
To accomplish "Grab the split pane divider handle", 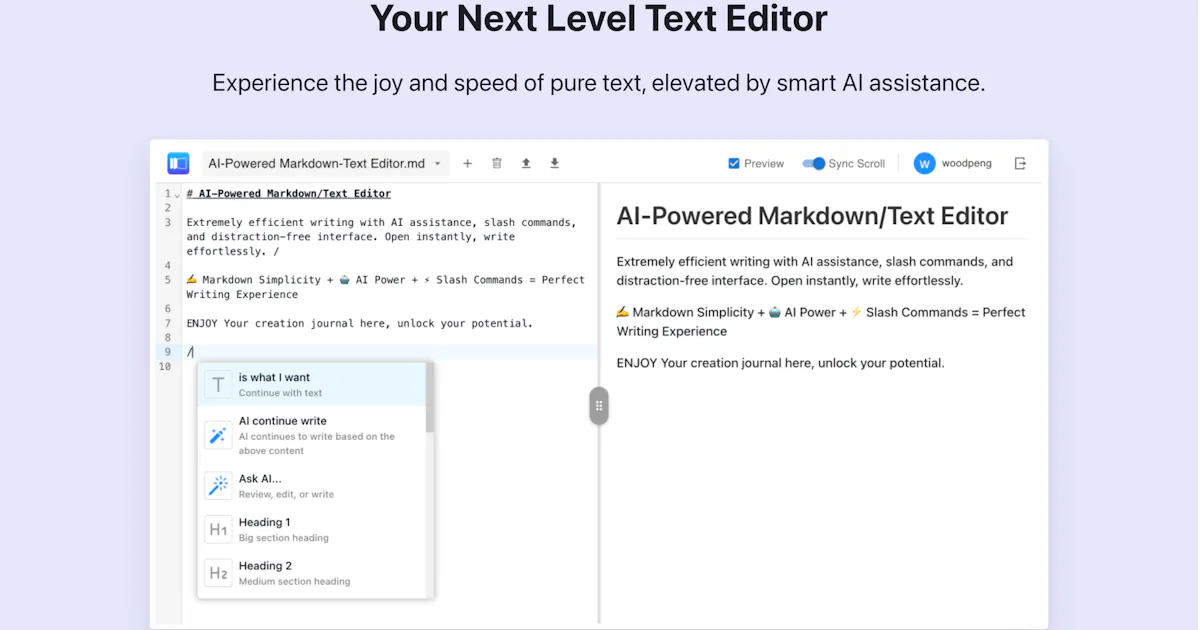I will (599, 405).
